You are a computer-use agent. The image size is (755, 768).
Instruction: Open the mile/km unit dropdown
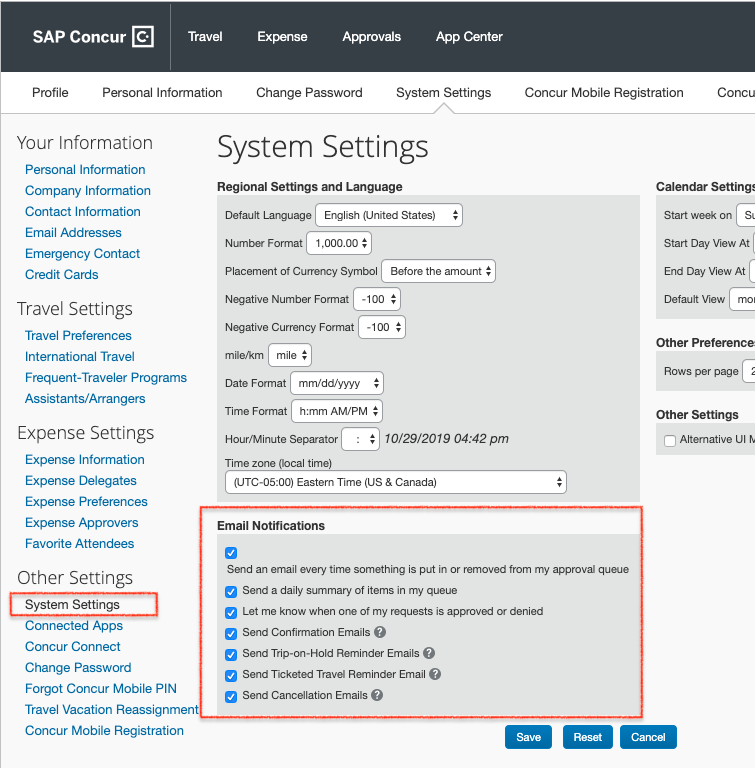(290, 355)
